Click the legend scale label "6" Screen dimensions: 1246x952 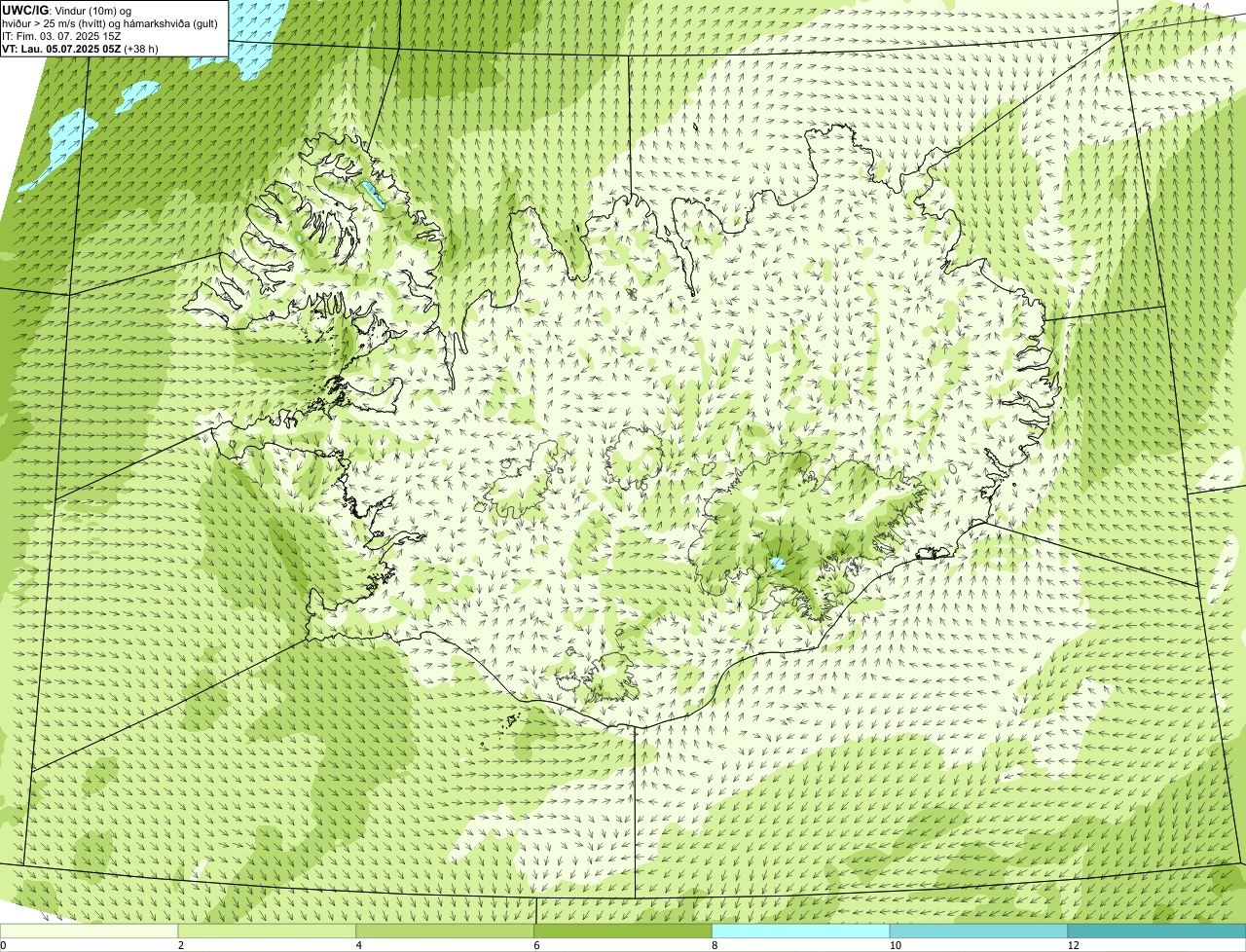click(x=536, y=946)
